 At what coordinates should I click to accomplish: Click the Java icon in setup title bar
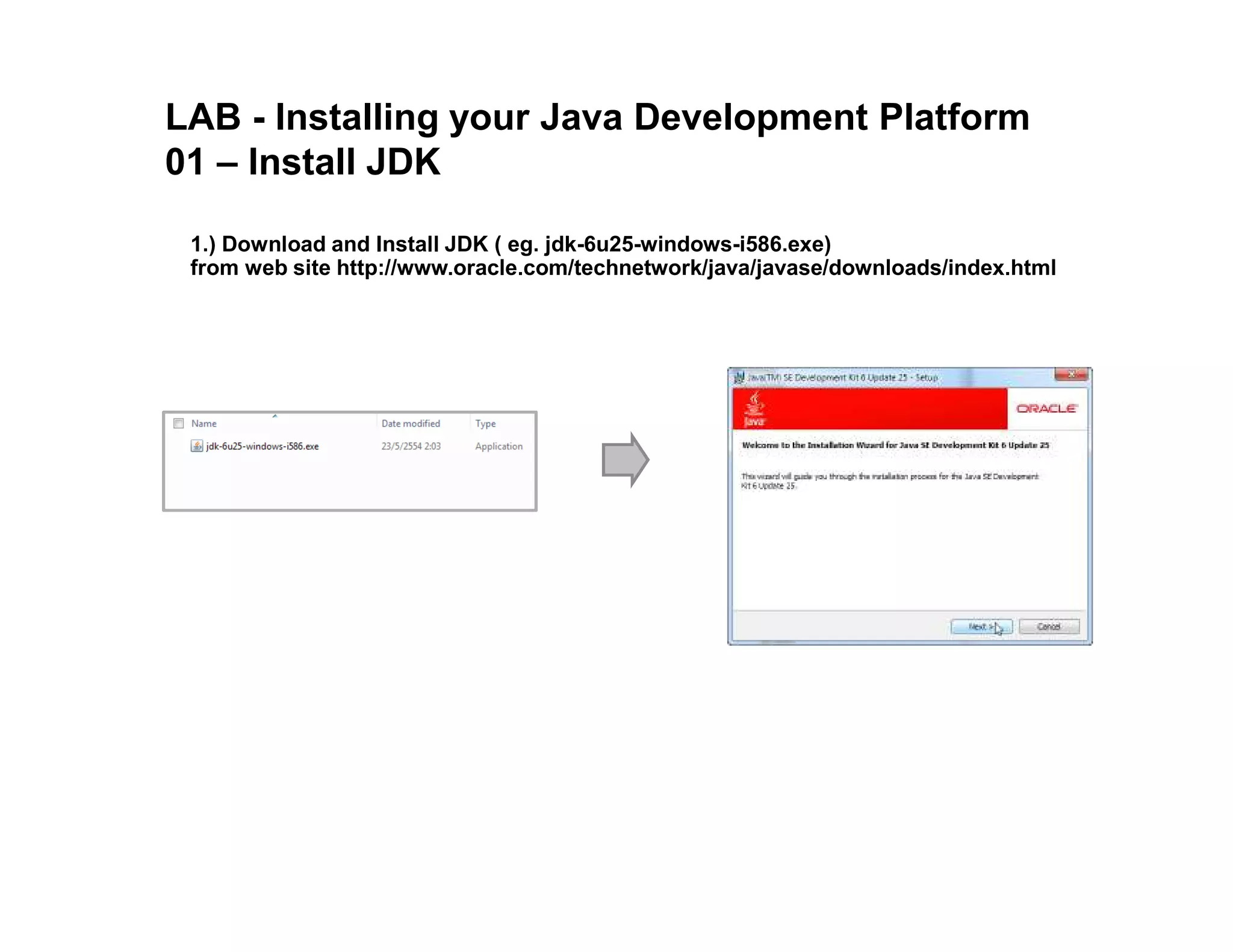739,378
